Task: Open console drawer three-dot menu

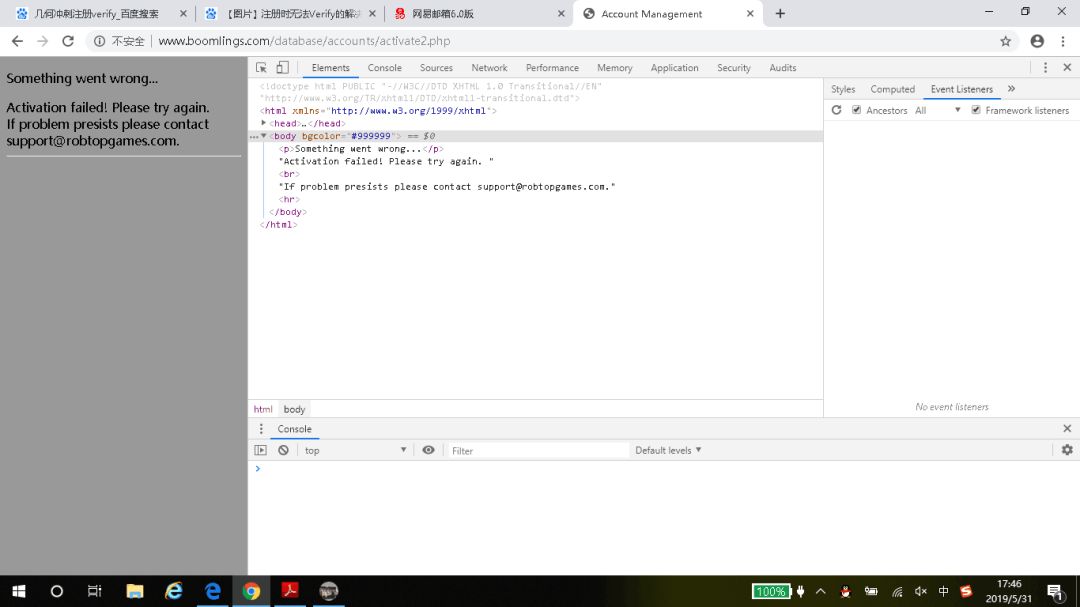Action: [x=261, y=429]
